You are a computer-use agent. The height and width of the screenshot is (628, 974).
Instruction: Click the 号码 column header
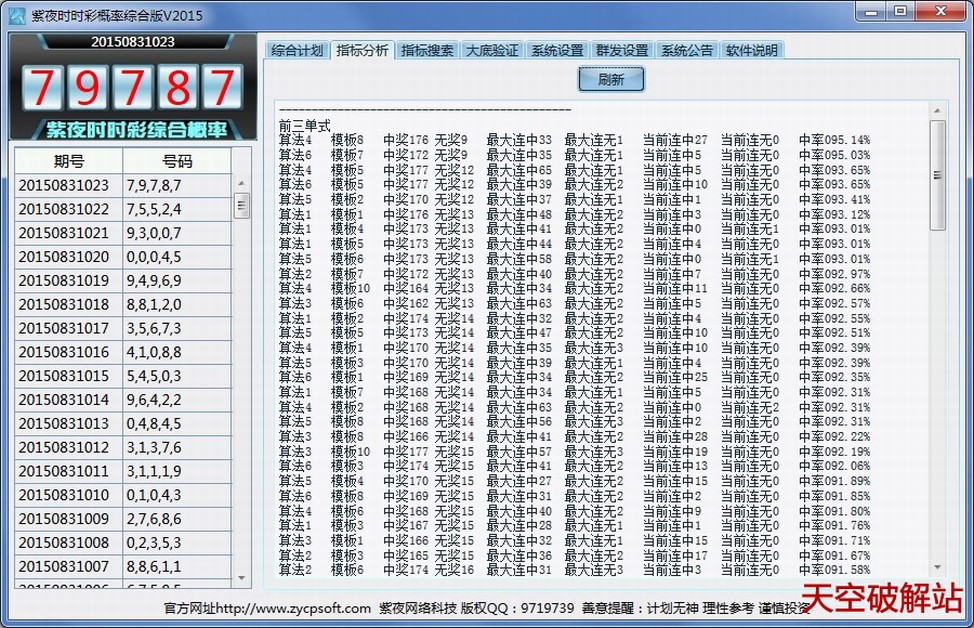coord(177,161)
